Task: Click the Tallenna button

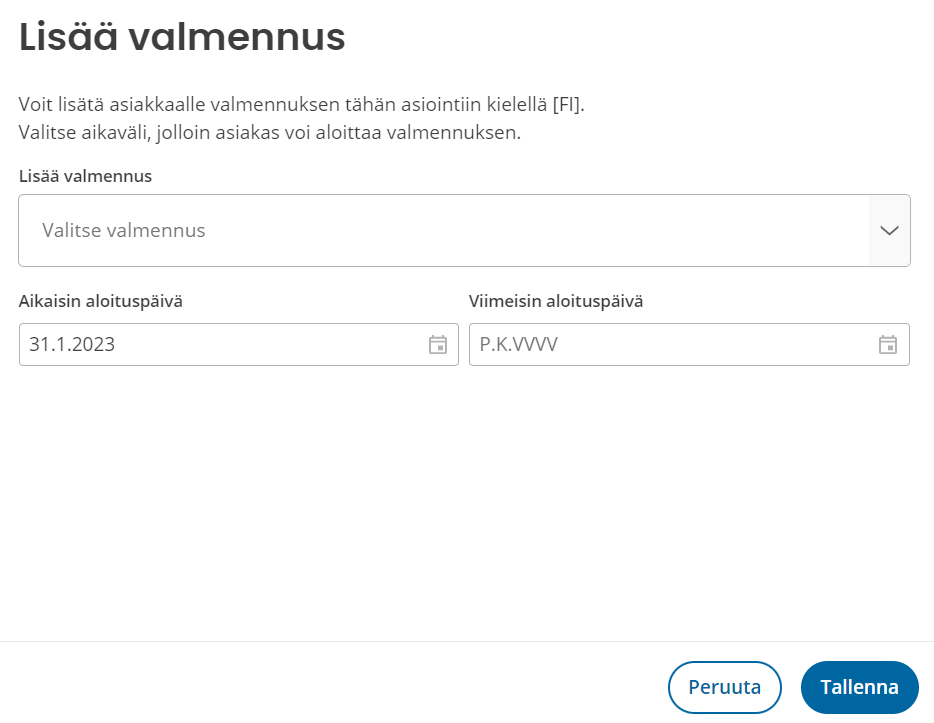Action: [x=860, y=687]
